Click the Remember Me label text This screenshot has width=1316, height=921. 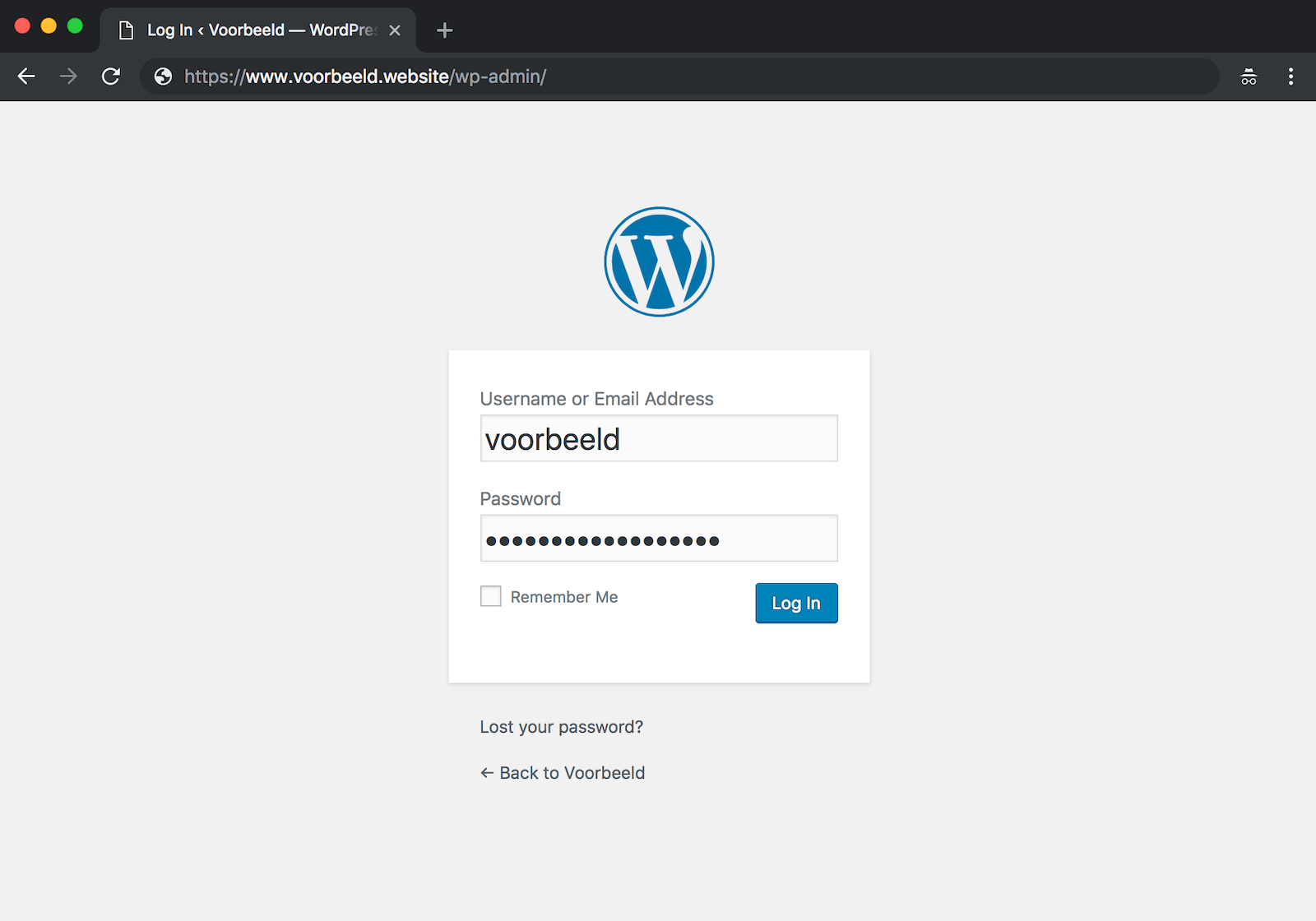(x=564, y=597)
